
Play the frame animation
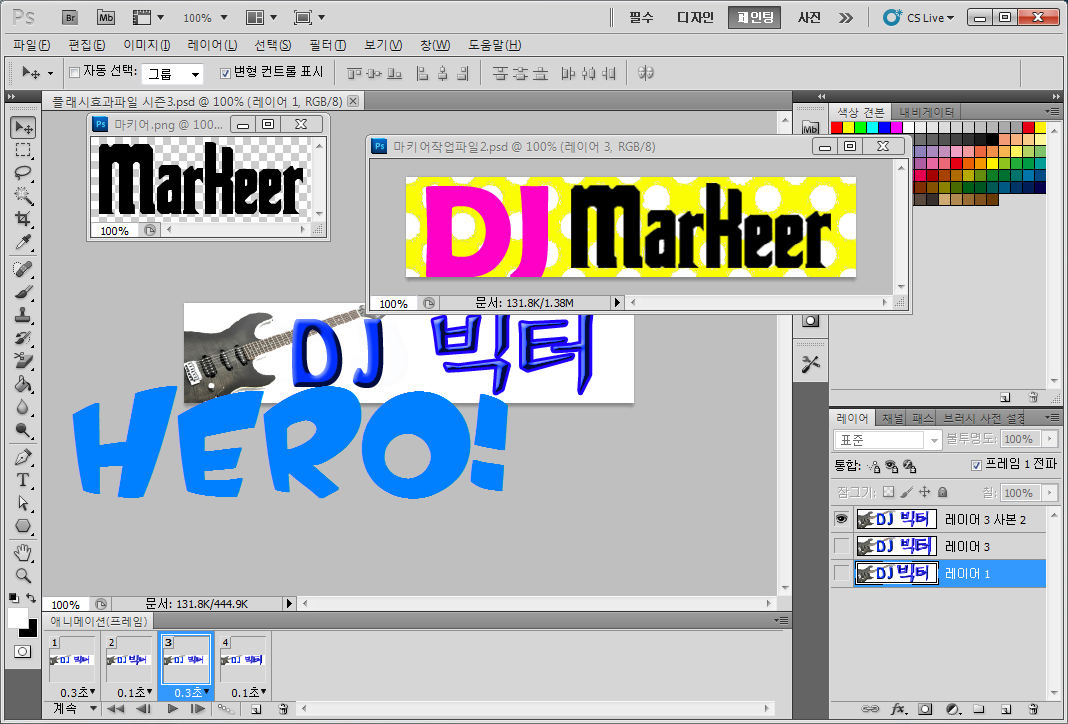click(x=172, y=709)
